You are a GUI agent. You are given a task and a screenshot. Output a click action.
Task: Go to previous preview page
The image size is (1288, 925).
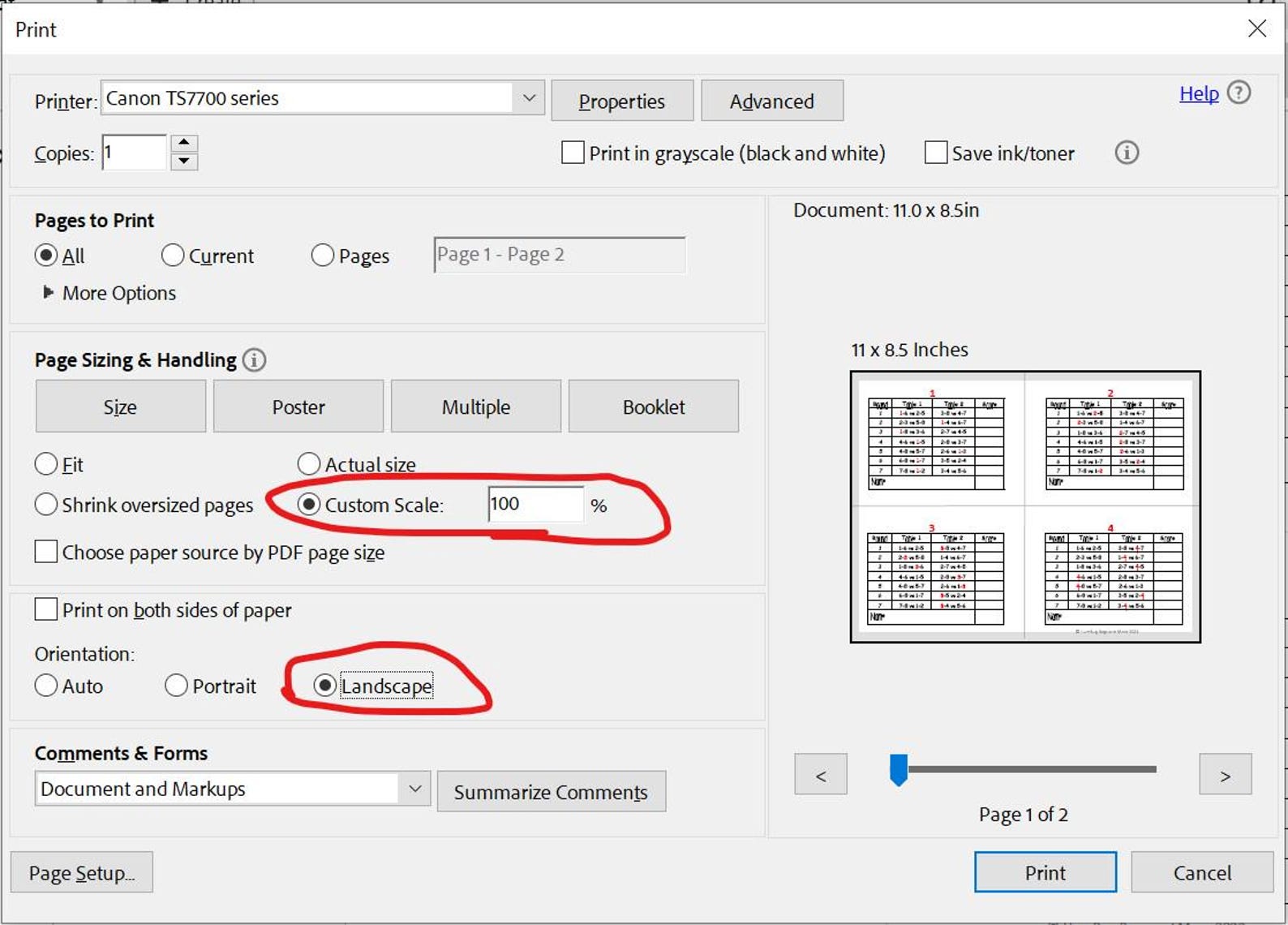[821, 775]
